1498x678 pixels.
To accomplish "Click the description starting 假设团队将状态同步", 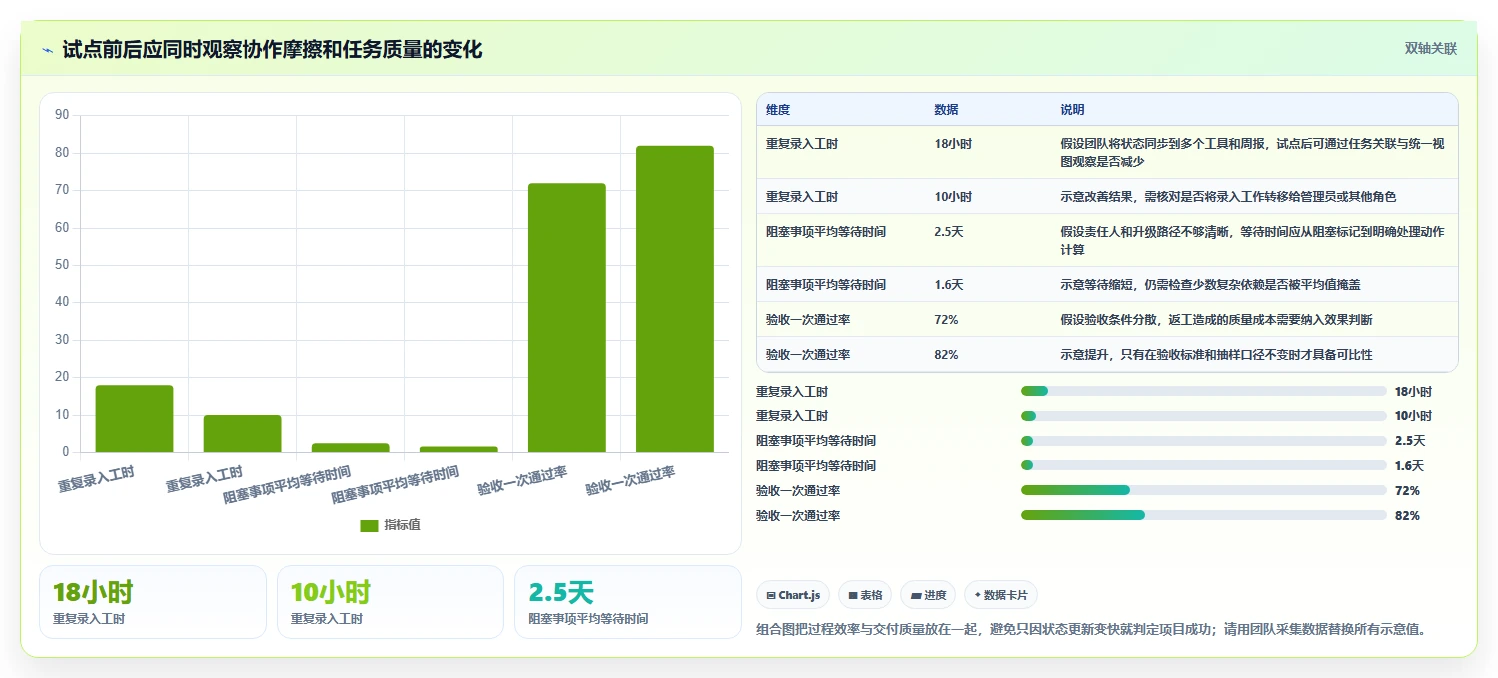I will pos(1252,153).
